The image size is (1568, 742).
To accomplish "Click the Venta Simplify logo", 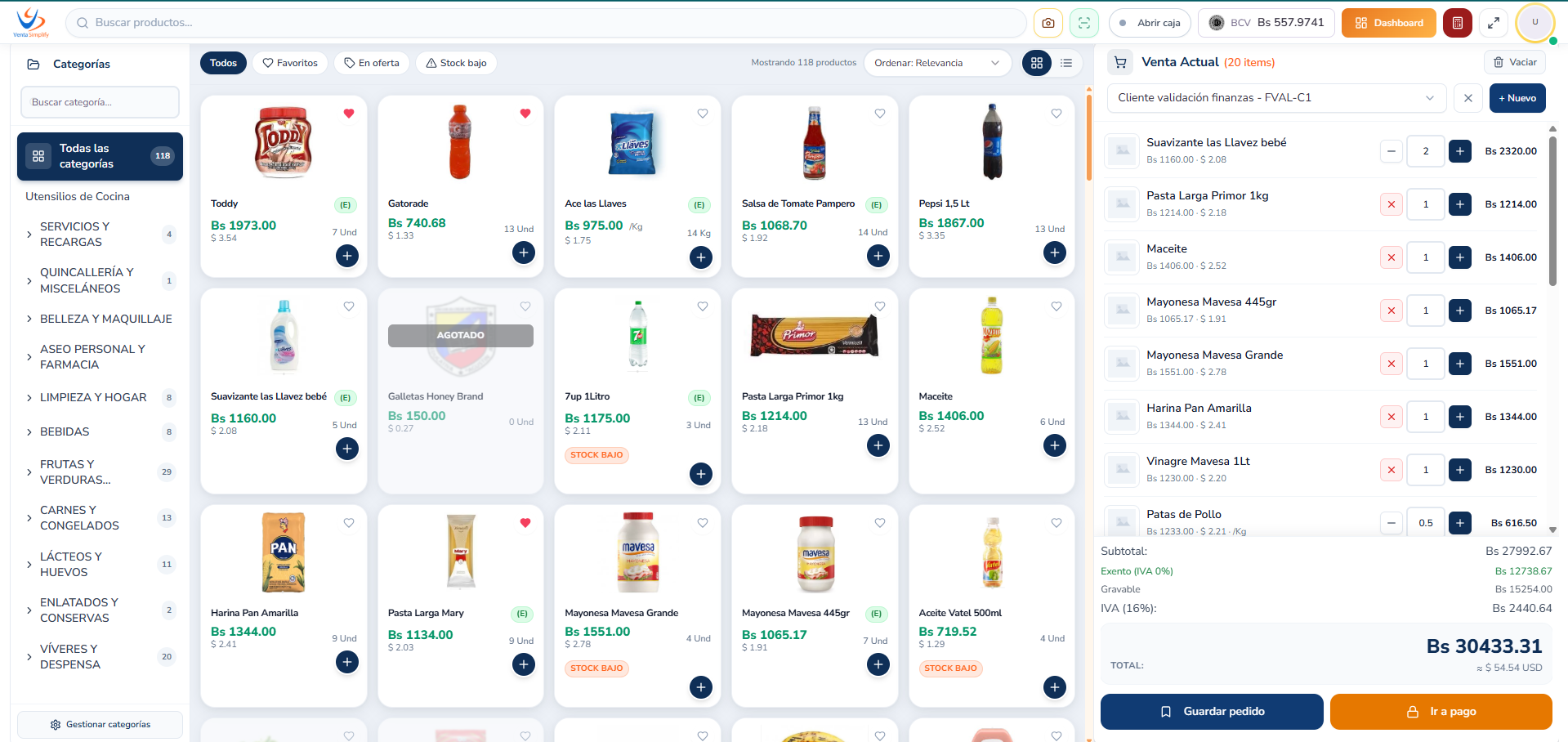I will 31,22.
